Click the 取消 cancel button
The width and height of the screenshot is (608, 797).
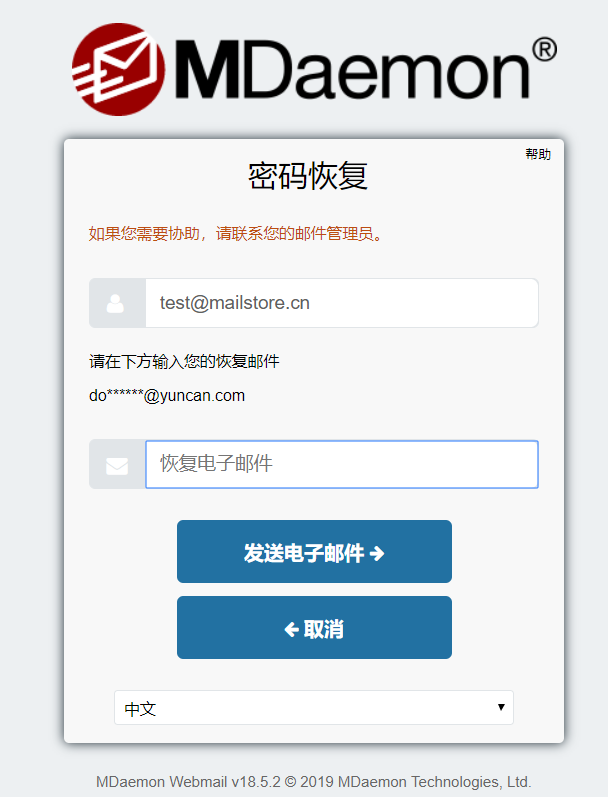(x=314, y=628)
